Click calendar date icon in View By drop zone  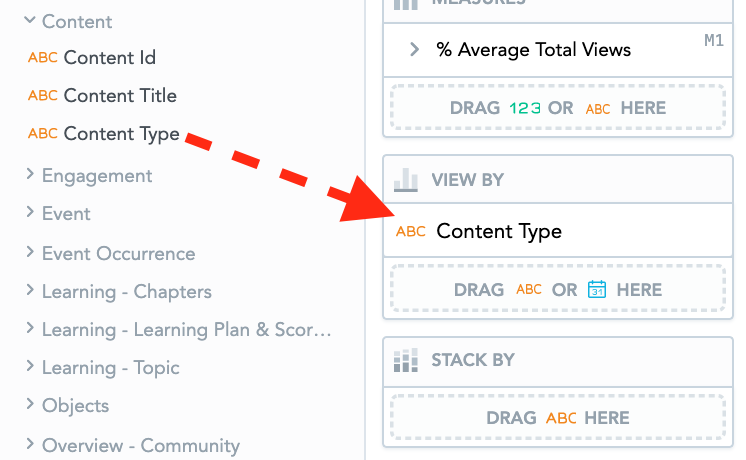[597, 290]
